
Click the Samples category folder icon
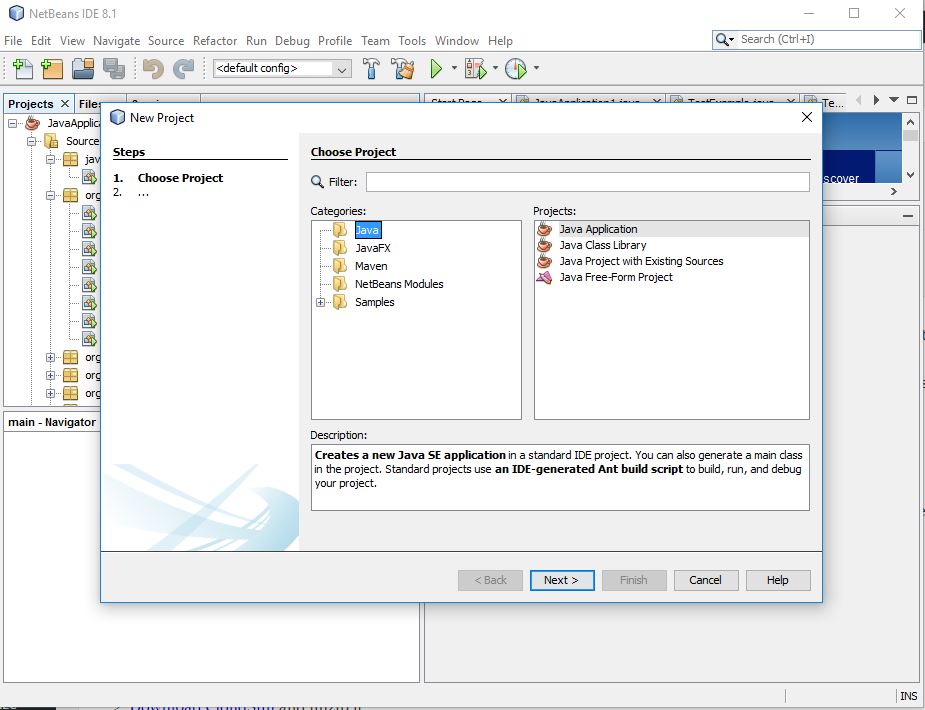pyautogui.click(x=340, y=302)
